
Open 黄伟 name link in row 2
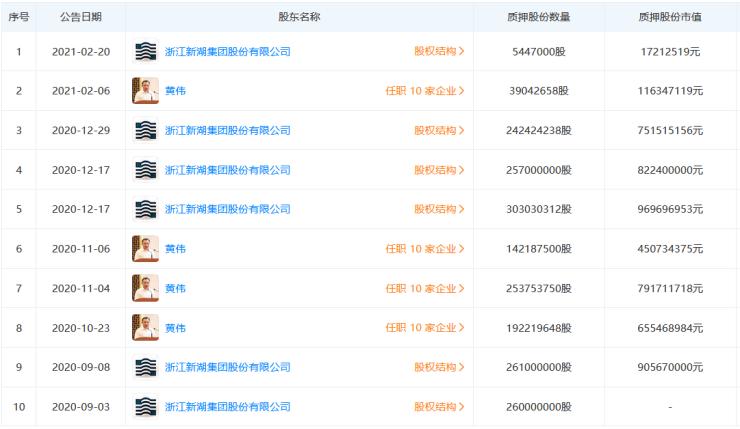point(175,91)
